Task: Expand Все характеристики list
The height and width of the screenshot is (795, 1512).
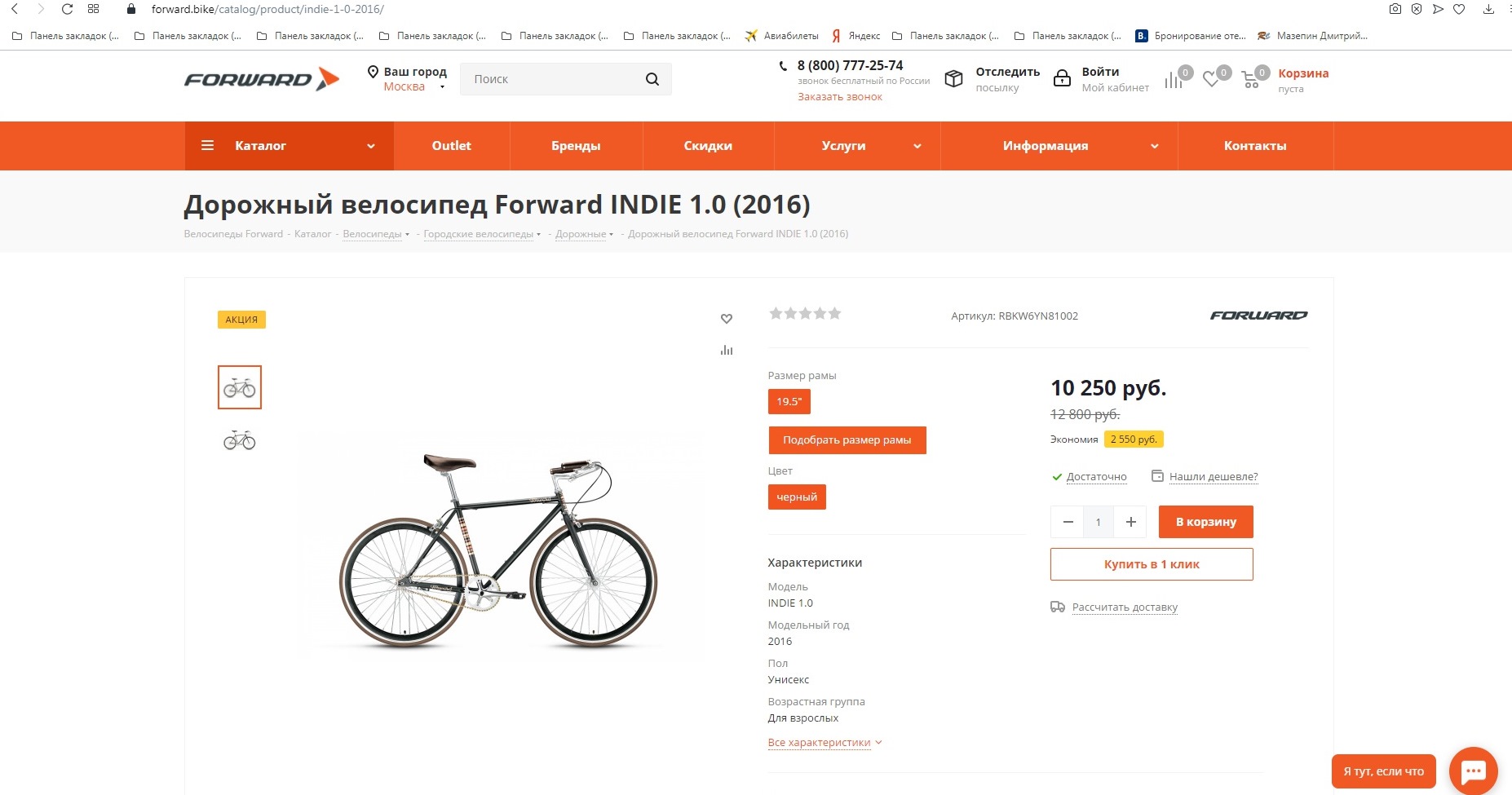Action: tap(825, 743)
